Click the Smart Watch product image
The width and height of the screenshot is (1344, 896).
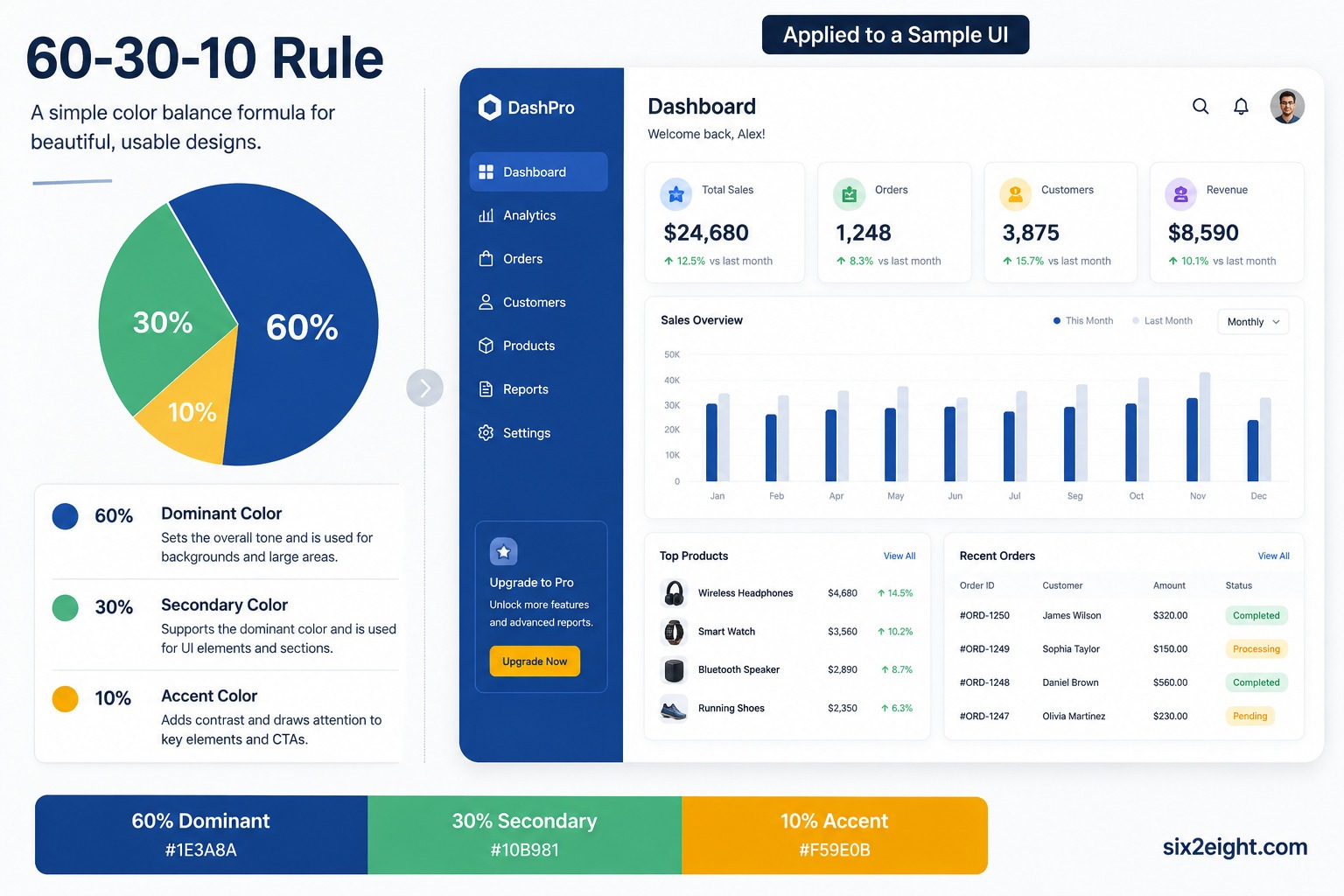tap(674, 632)
